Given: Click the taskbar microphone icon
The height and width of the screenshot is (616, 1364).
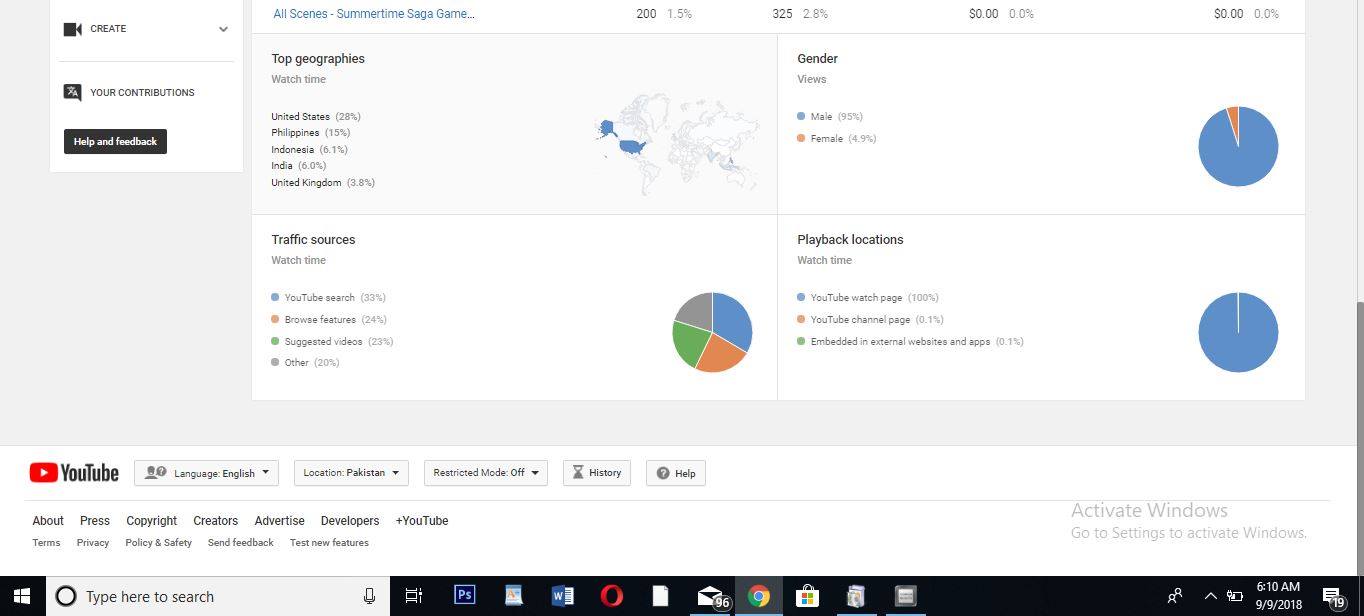Looking at the screenshot, I should pyautogui.click(x=369, y=596).
